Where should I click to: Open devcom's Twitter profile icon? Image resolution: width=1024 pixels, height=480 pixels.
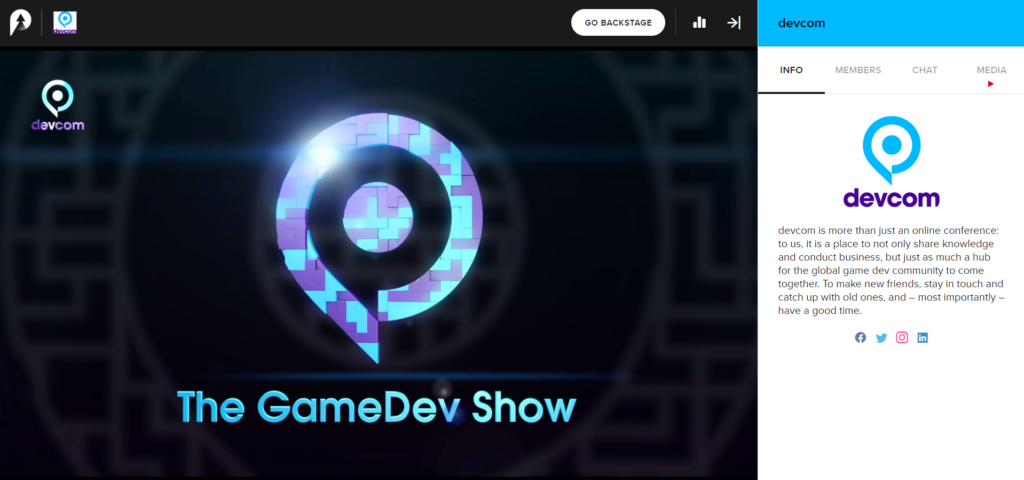coord(882,338)
